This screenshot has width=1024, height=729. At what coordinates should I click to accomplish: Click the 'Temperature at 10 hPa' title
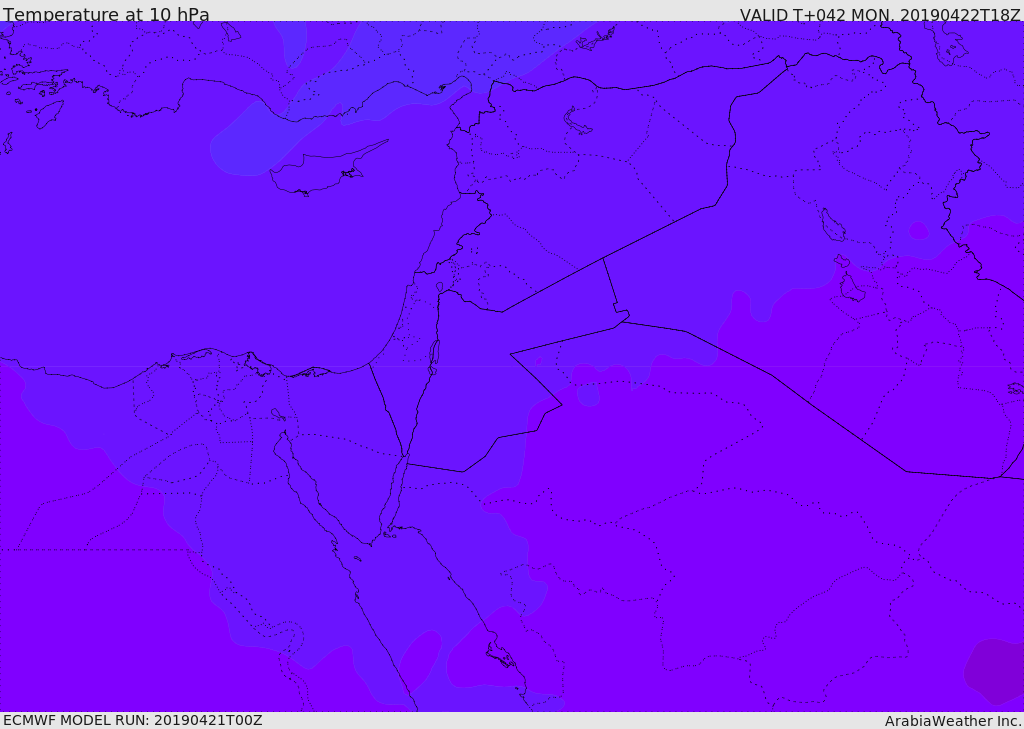point(106,14)
